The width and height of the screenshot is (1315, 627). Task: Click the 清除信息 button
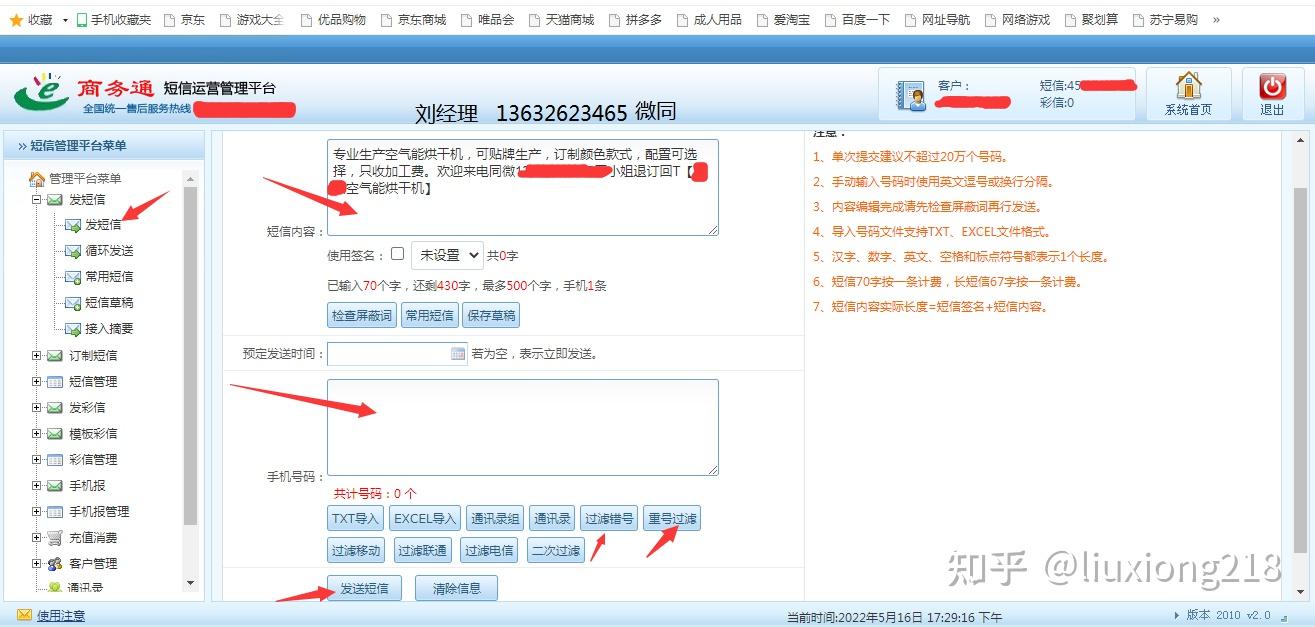[456, 589]
